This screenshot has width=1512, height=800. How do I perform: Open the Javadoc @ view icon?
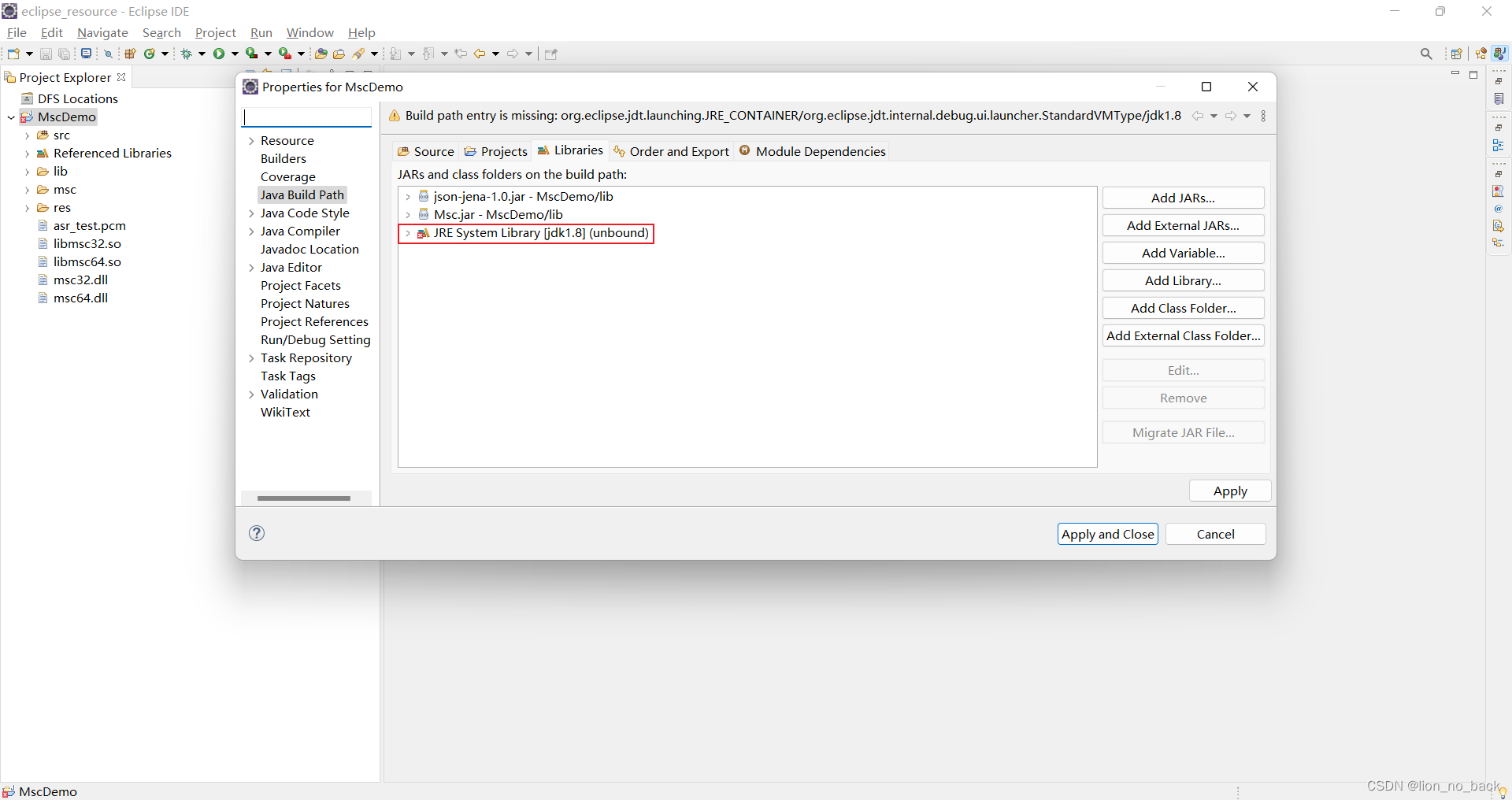click(1499, 209)
